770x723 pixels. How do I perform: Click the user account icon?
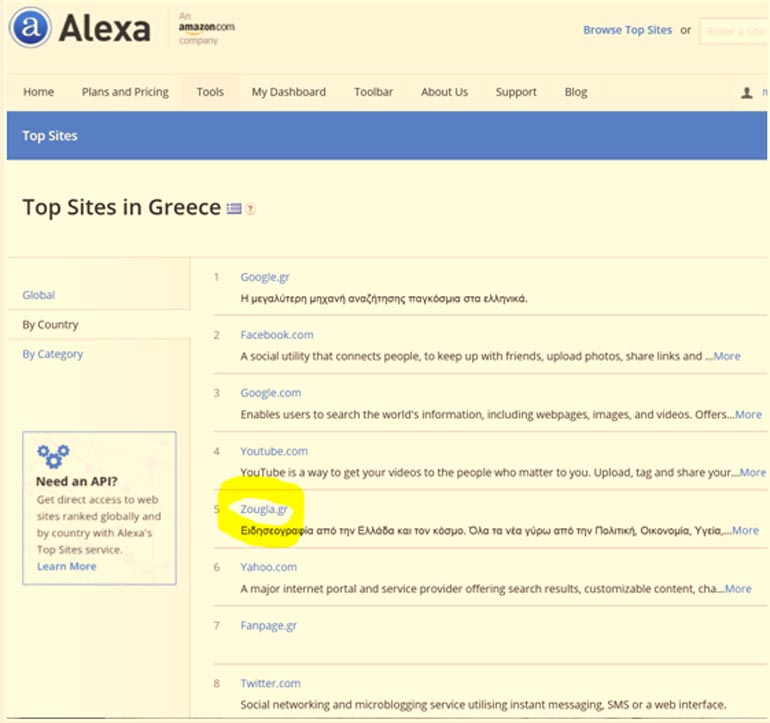click(x=746, y=92)
